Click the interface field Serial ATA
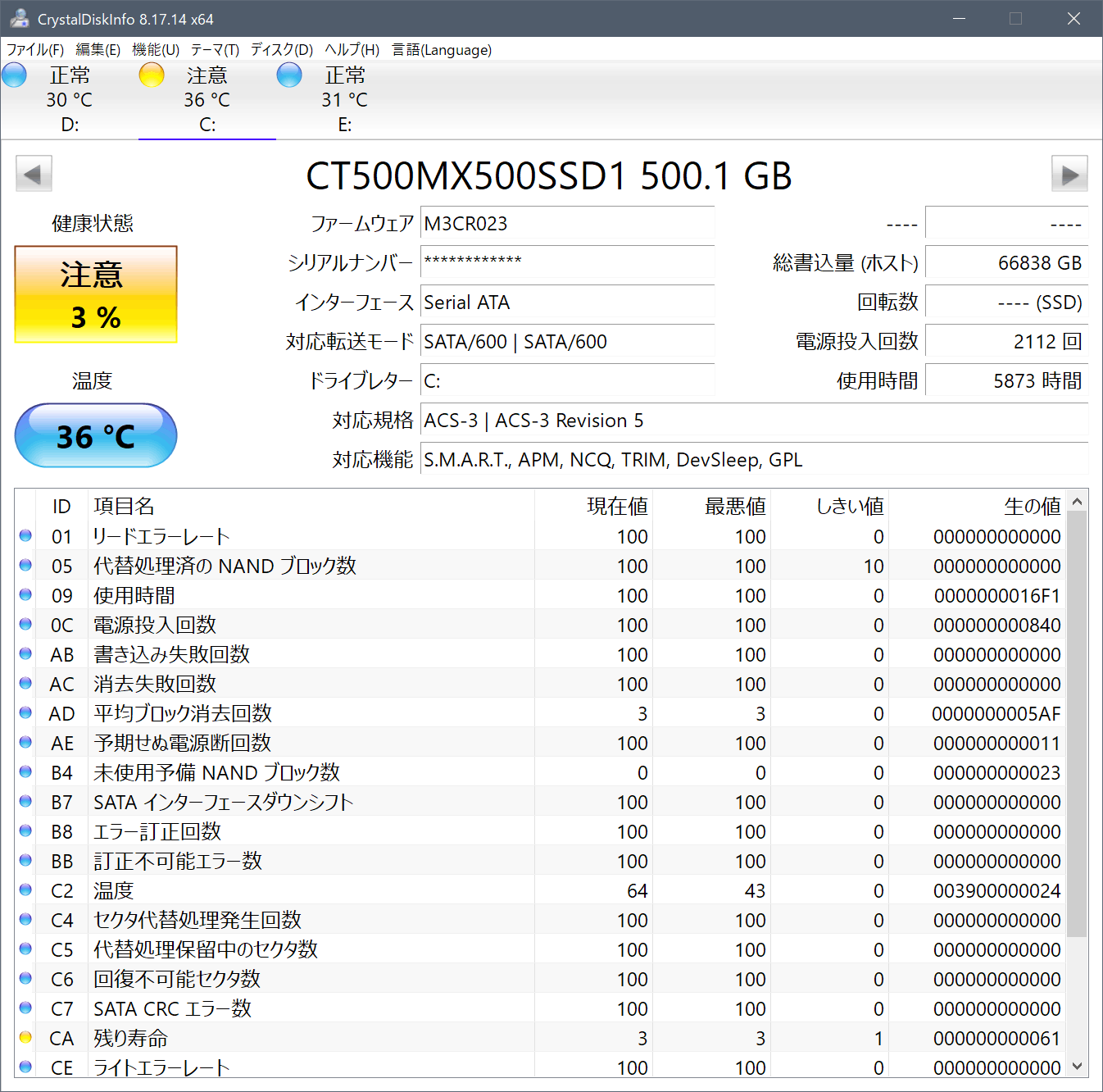1103x1092 pixels. point(567,302)
